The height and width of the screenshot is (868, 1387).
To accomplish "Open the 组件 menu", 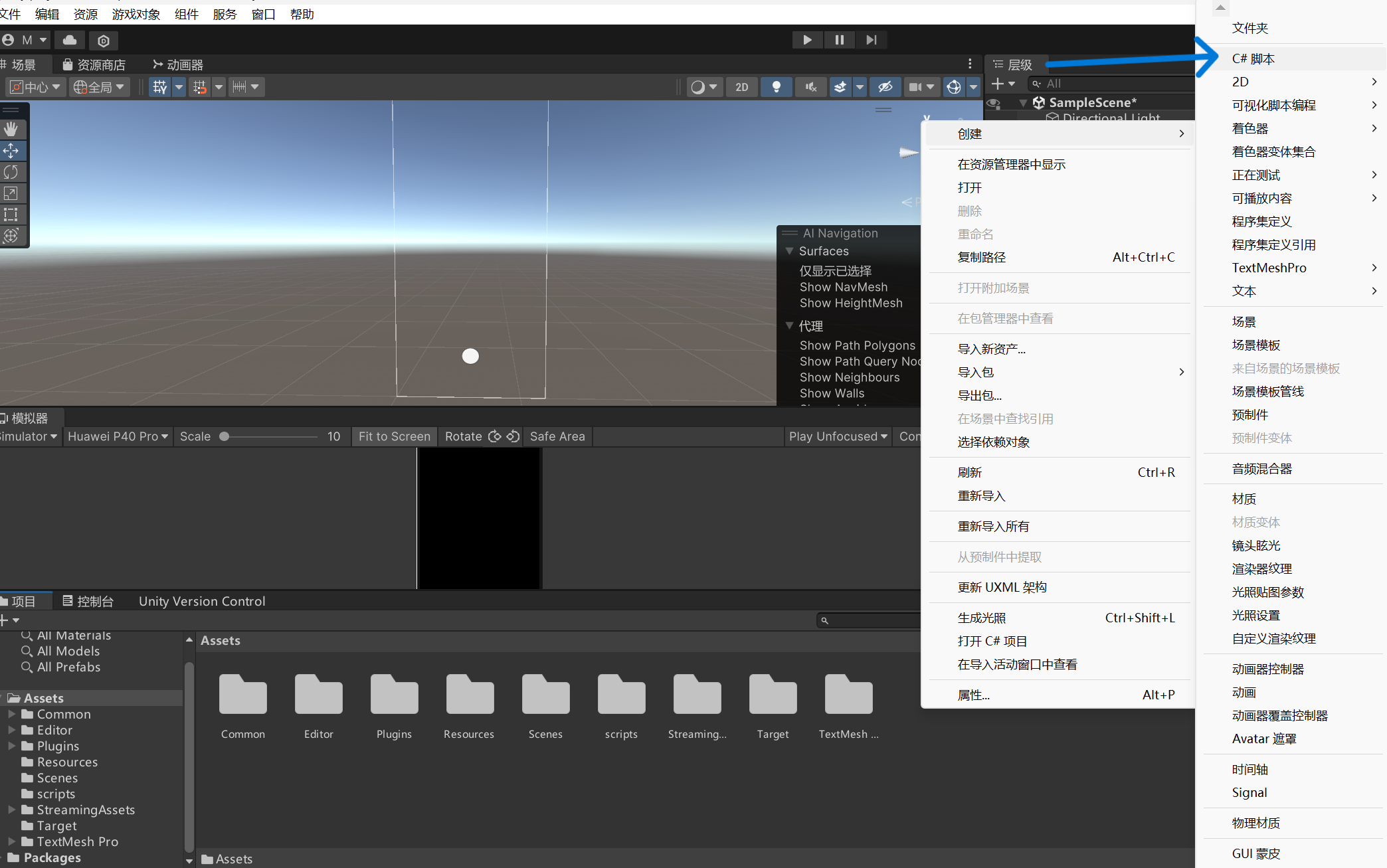I will tap(187, 14).
